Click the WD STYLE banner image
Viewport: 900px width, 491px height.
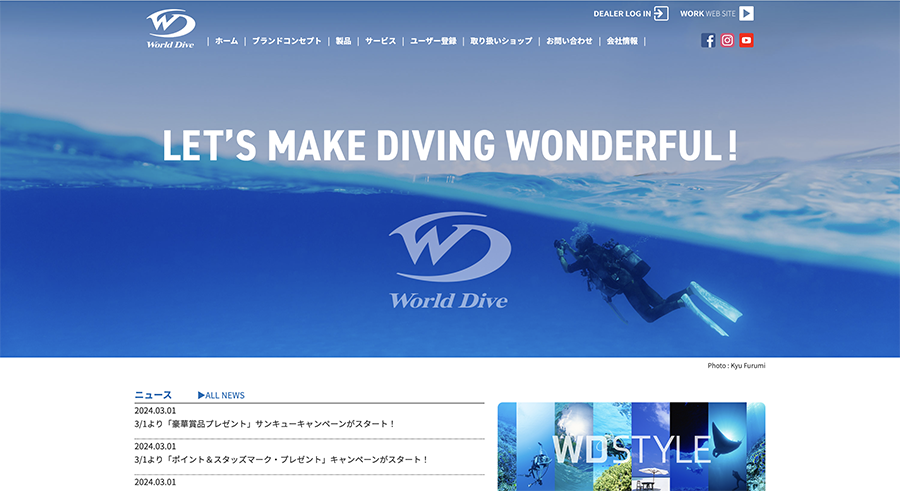[631, 447]
